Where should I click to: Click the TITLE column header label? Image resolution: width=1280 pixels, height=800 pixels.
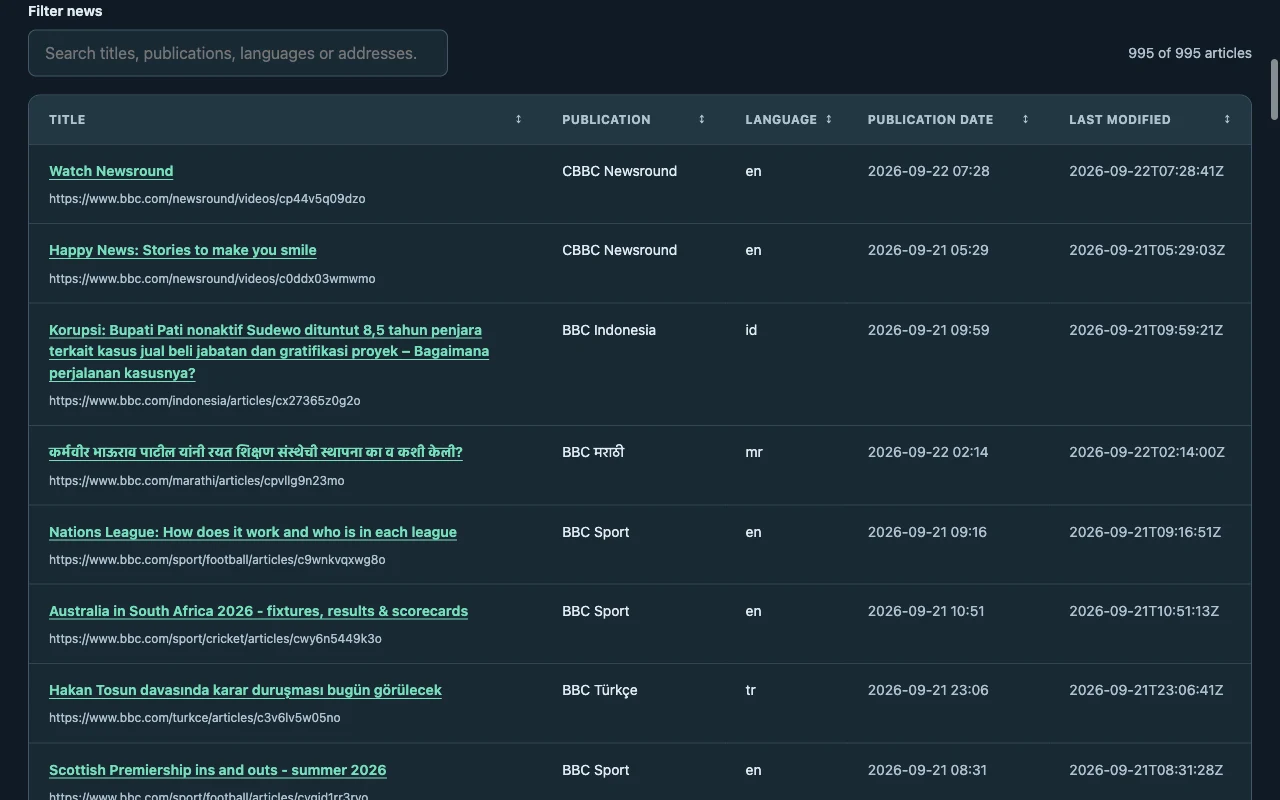[x=67, y=119]
